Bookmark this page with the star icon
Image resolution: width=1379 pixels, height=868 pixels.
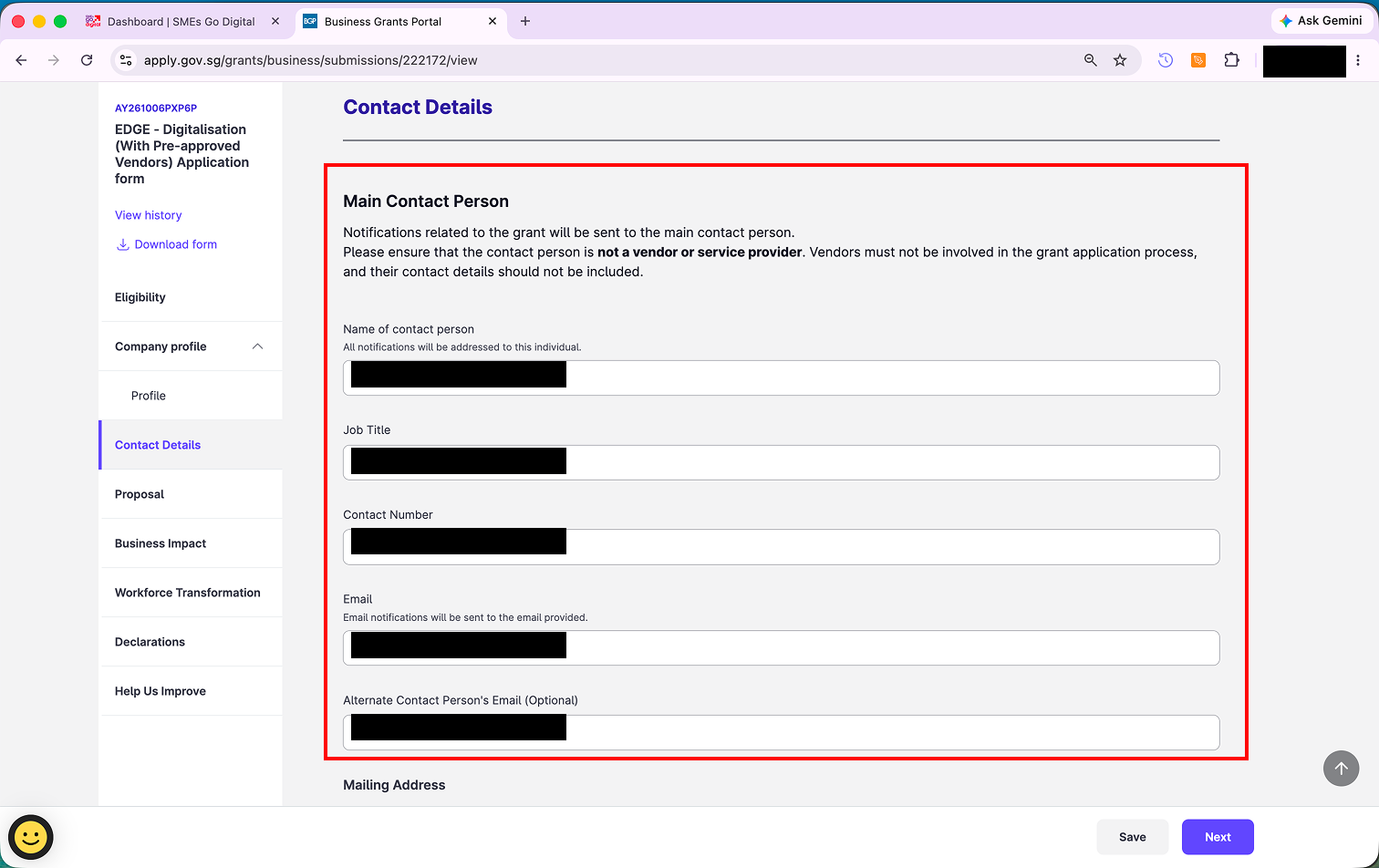pos(1120,60)
